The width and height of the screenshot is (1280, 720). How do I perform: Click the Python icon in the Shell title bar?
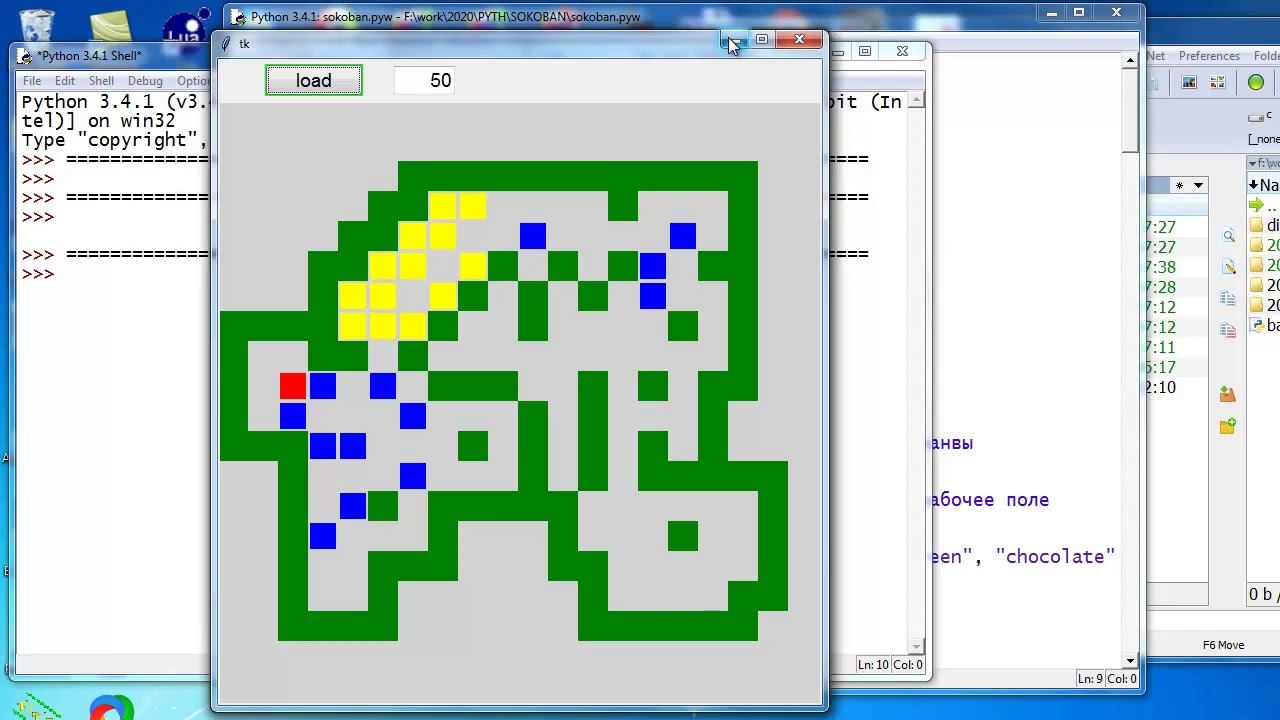[x=26, y=56]
